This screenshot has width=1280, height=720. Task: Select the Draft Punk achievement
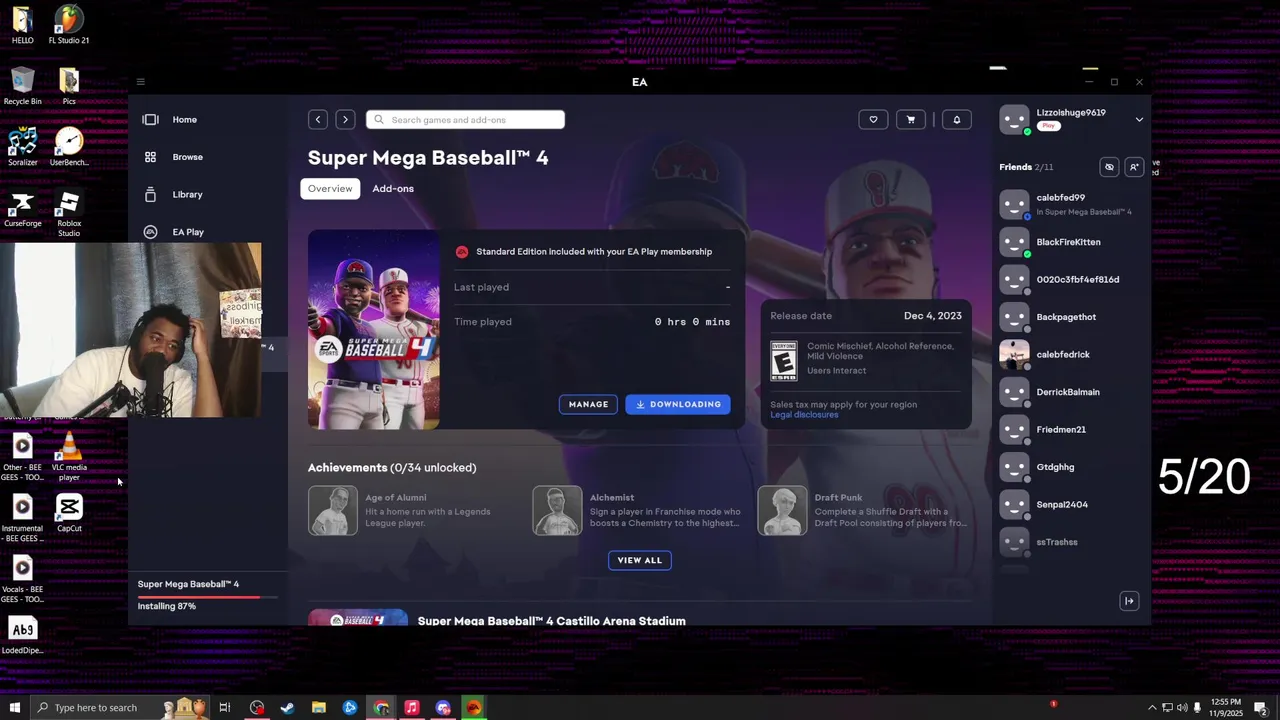[x=865, y=511]
